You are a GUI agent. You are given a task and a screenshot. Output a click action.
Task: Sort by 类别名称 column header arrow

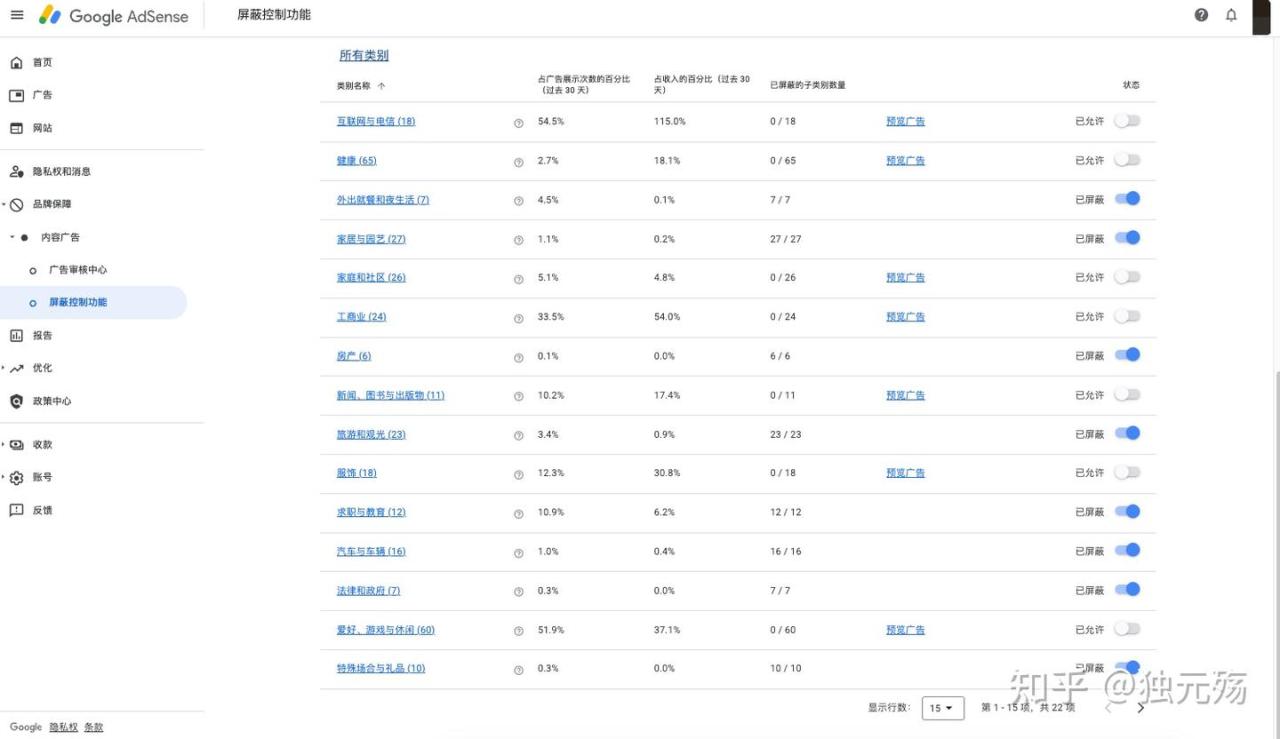381,86
